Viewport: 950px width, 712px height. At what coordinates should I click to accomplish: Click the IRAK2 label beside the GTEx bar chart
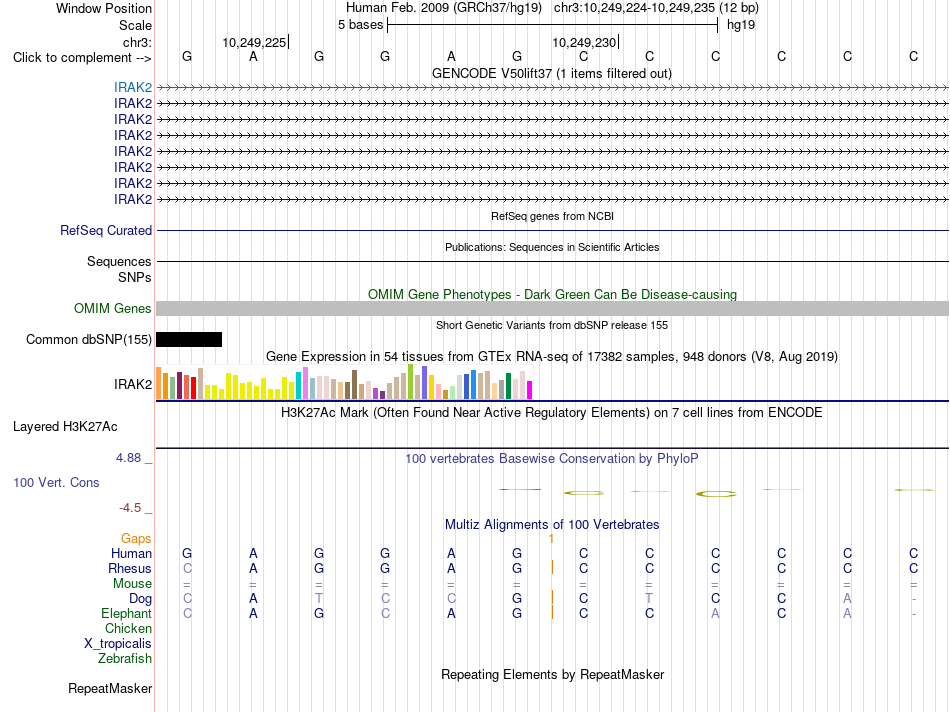133,384
